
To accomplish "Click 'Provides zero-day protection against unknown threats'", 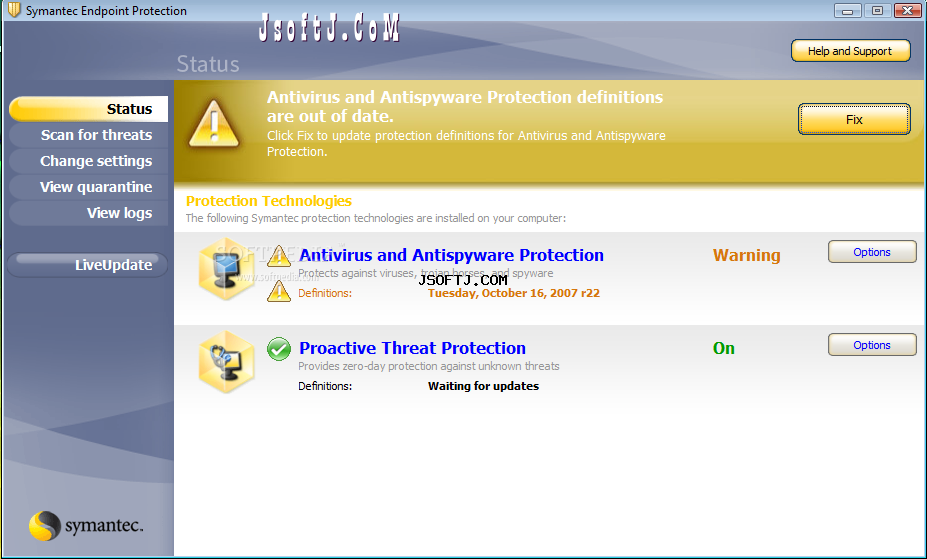I will tap(429, 366).
